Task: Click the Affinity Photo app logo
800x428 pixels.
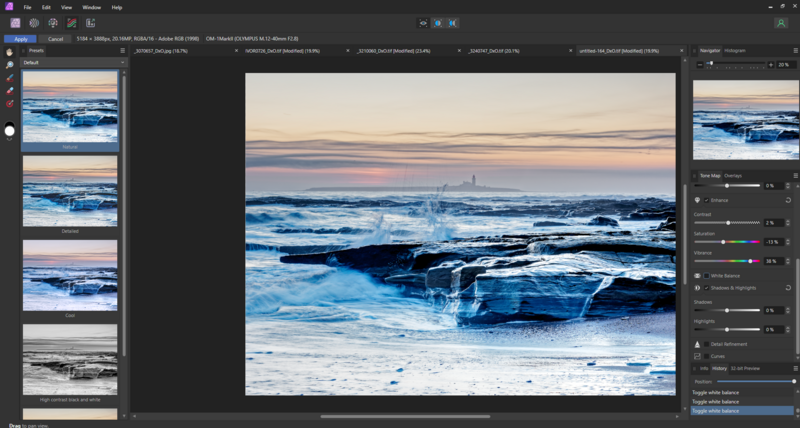Action: tap(9, 7)
